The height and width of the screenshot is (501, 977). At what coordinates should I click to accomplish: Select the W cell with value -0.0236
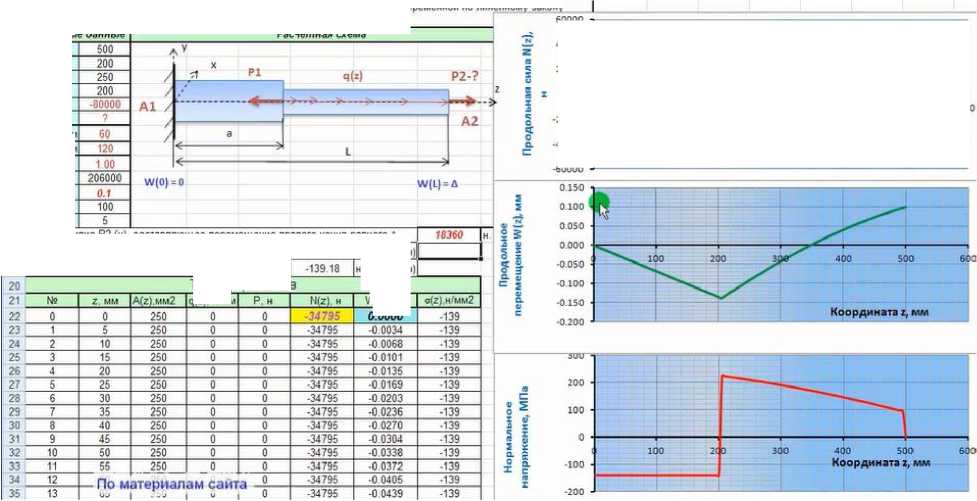[x=384, y=412]
